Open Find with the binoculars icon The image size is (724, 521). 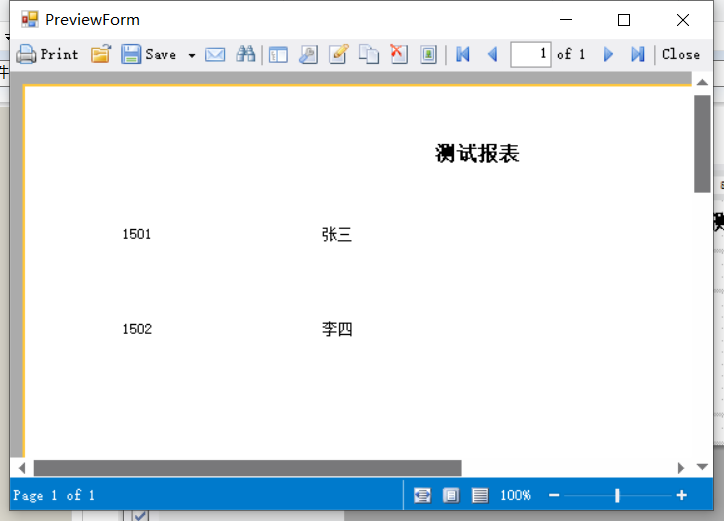[245, 54]
